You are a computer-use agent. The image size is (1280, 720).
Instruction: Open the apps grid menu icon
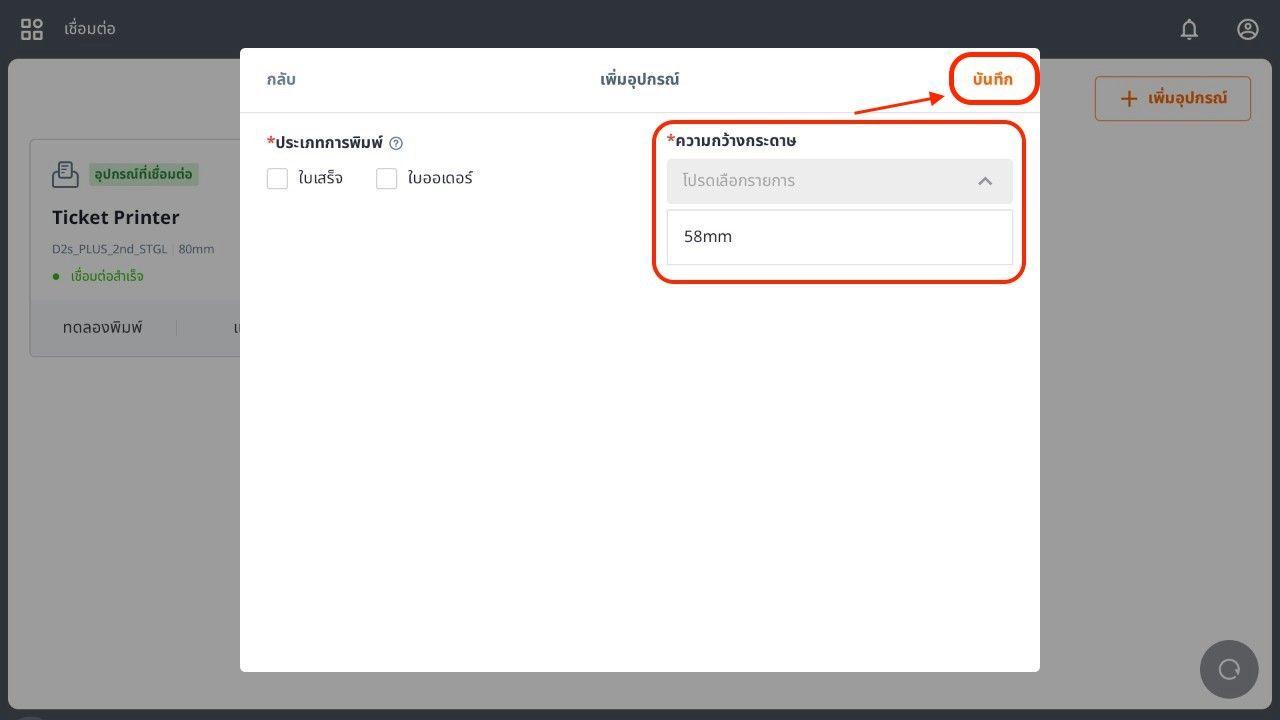(x=32, y=29)
